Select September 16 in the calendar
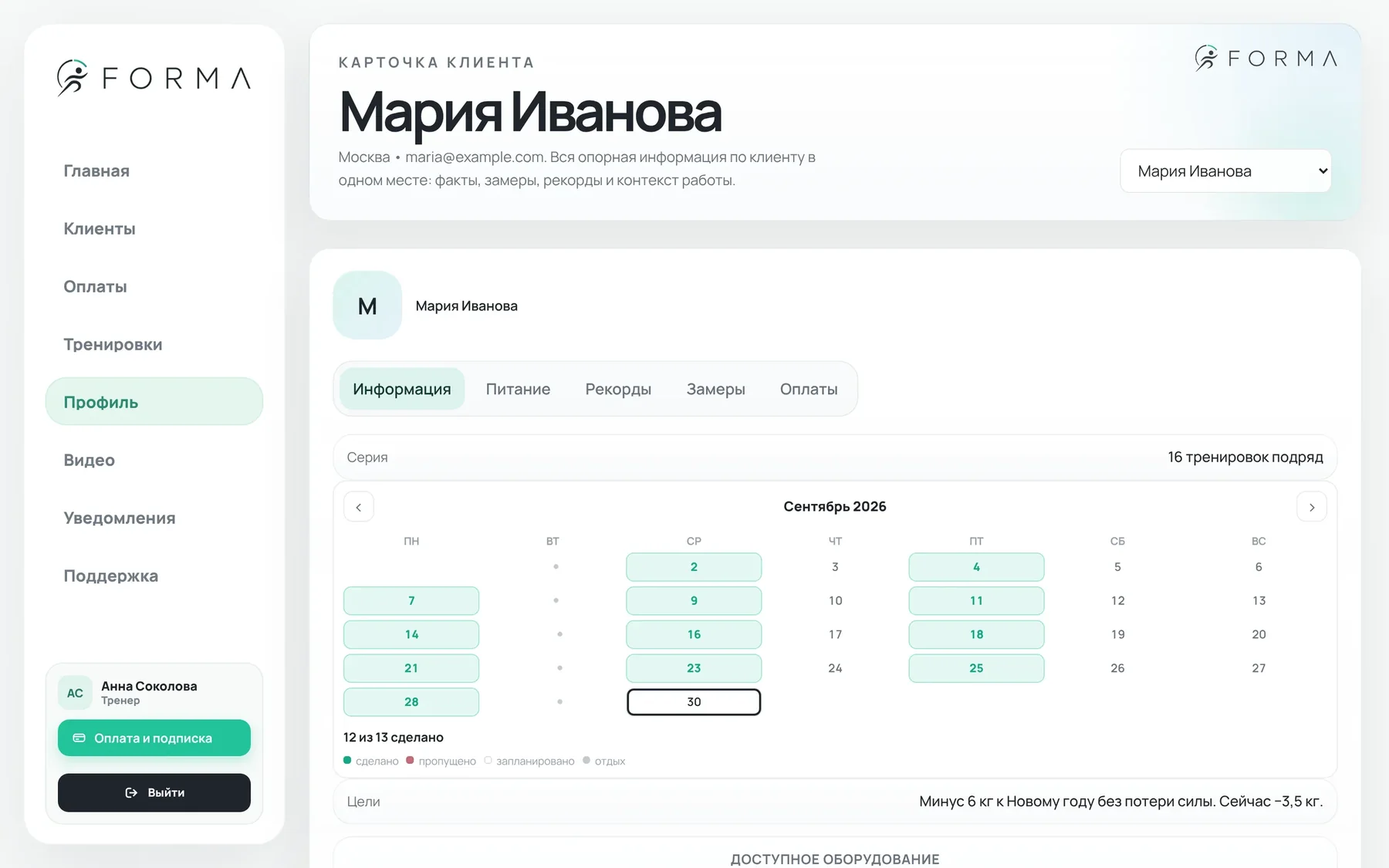This screenshot has height=868, width=1389. tap(694, 634)
